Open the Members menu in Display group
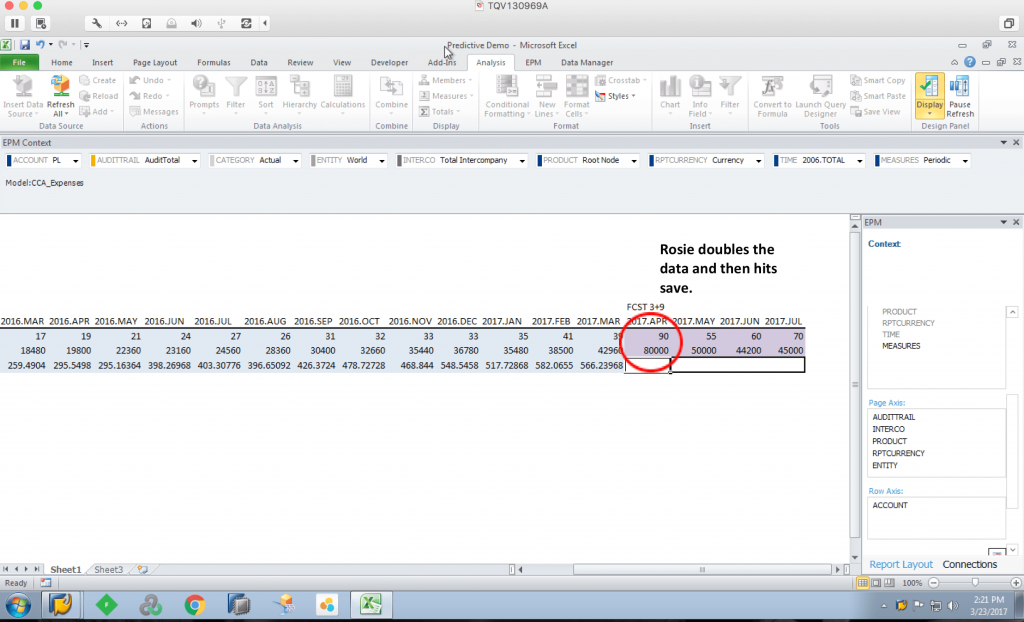 point(445,80)
